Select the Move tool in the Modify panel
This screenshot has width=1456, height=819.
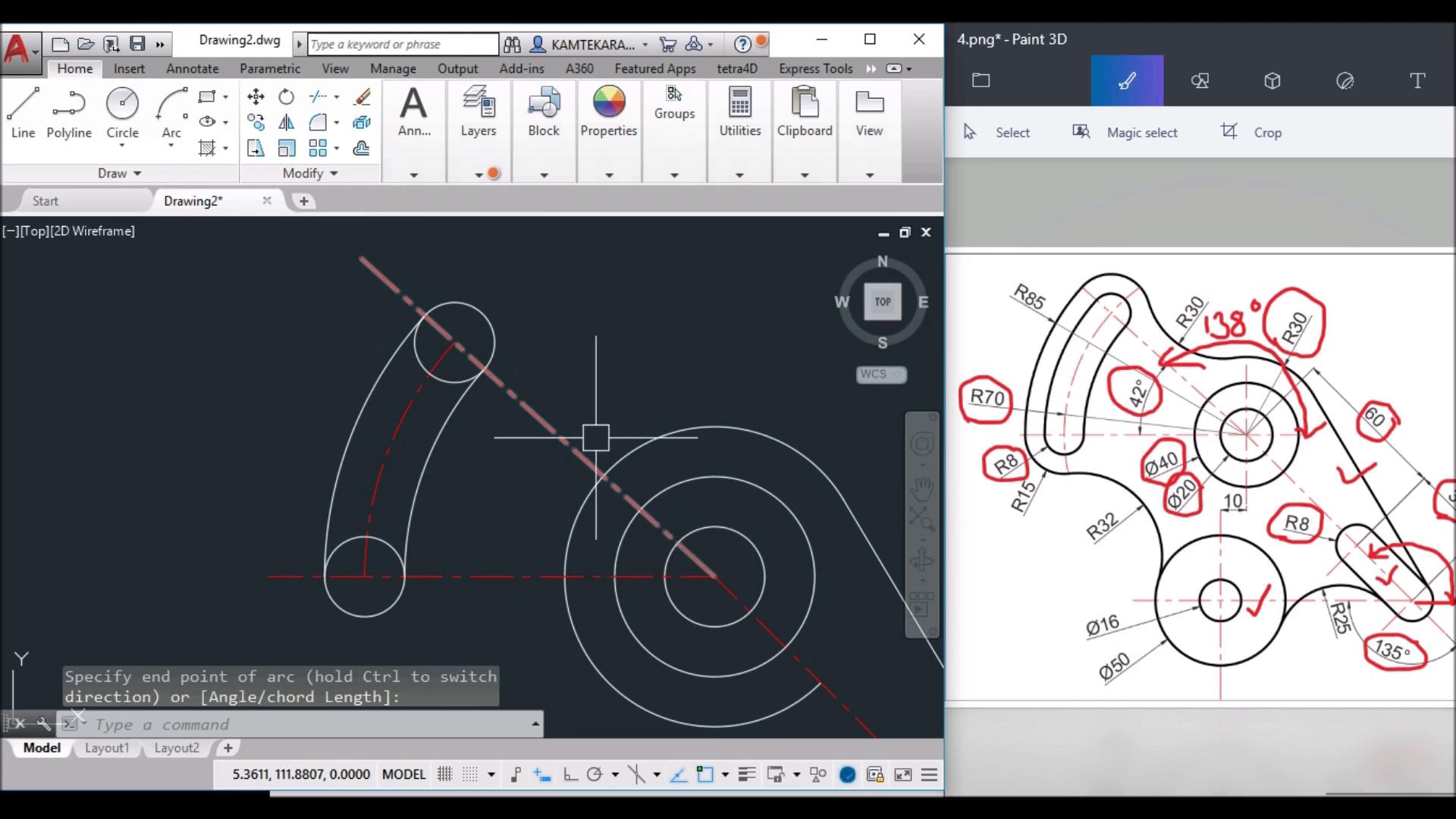(256, 97)
